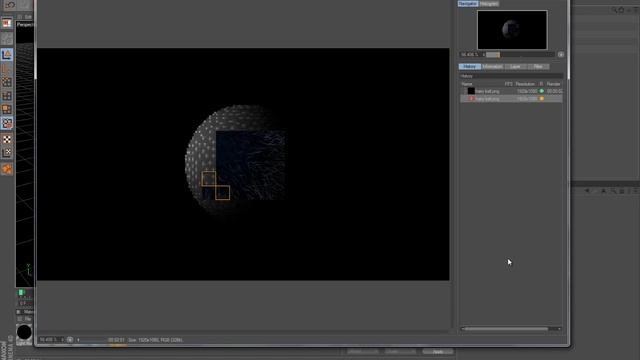Click the navigator zoom percentage field
Image resolution: width=640 pixels, height=360 pixels.
[470, 54]
